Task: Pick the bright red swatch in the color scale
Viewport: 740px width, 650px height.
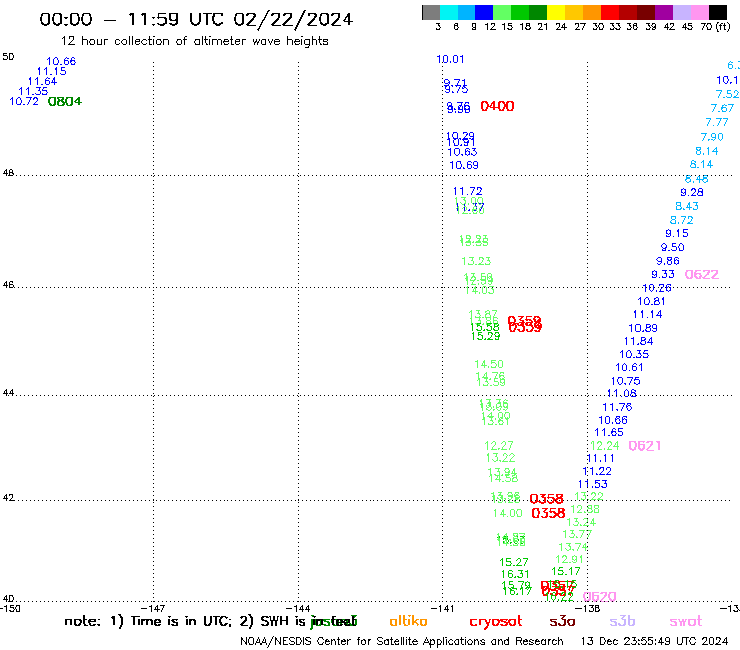Action: pos(610,12)
